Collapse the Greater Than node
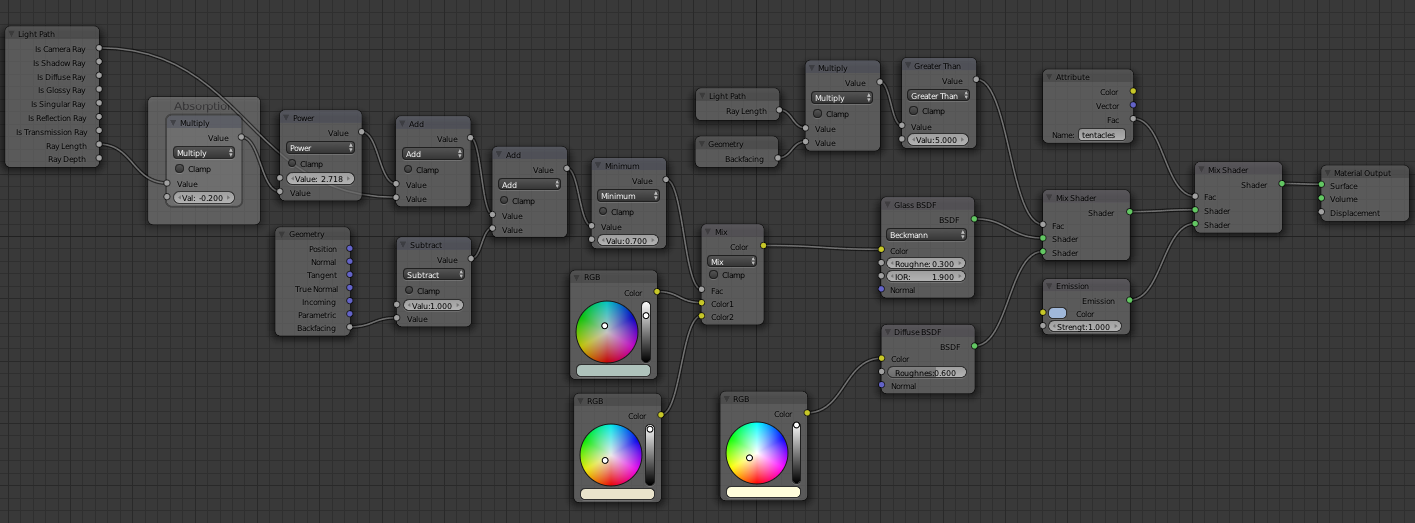This screenshot has width=1415, height=523. coord(909,67)
